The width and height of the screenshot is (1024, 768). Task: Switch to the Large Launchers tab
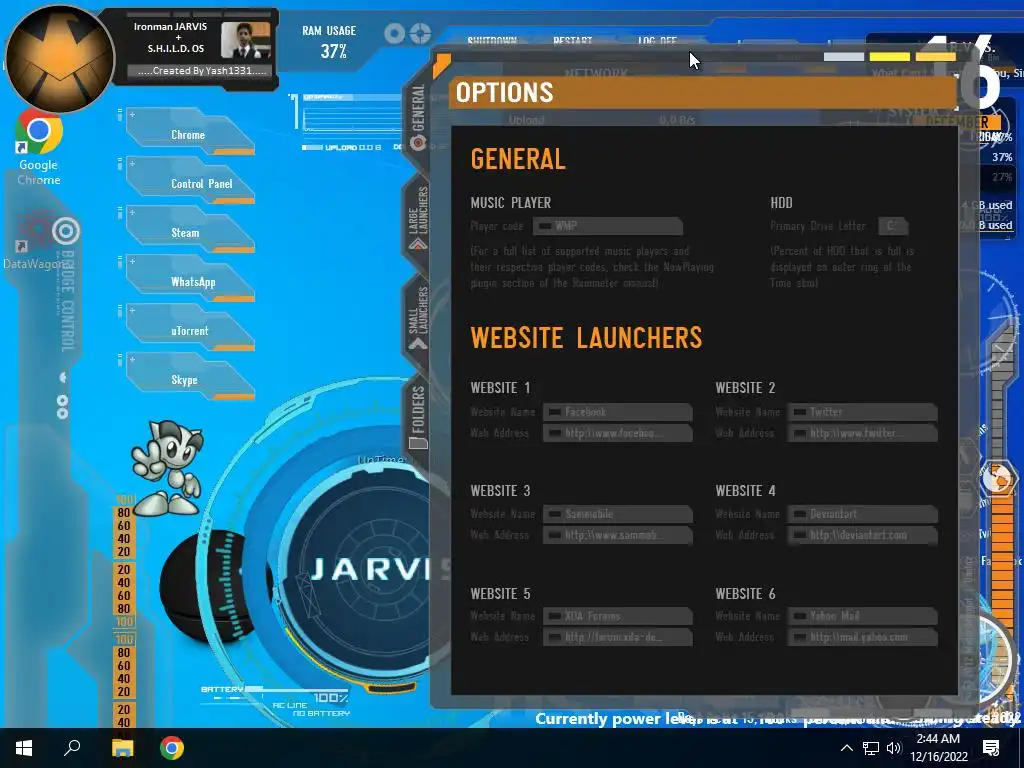(x=418, y=218)
